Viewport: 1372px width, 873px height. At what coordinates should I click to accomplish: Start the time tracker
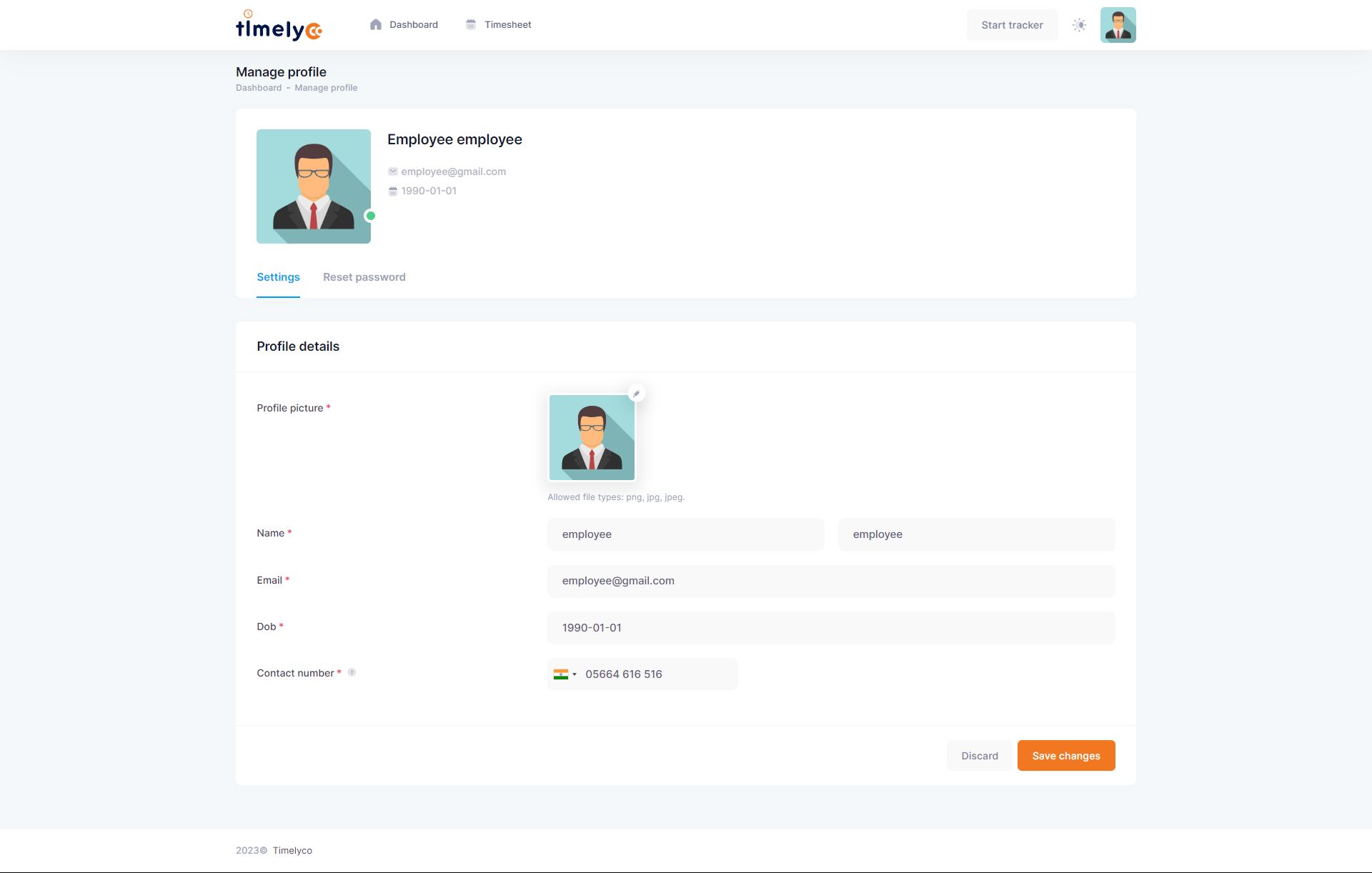(1012, 25)
